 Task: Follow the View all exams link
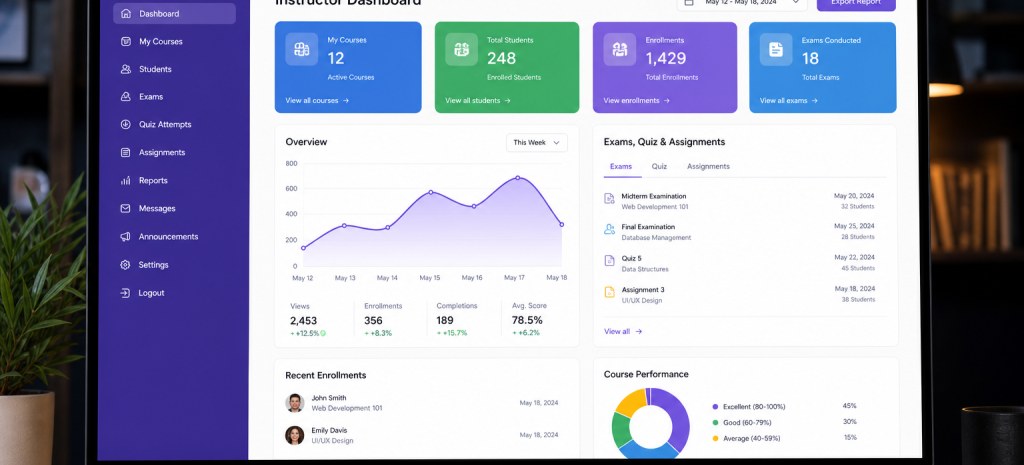pyautogui.click(x=789, y=101)
